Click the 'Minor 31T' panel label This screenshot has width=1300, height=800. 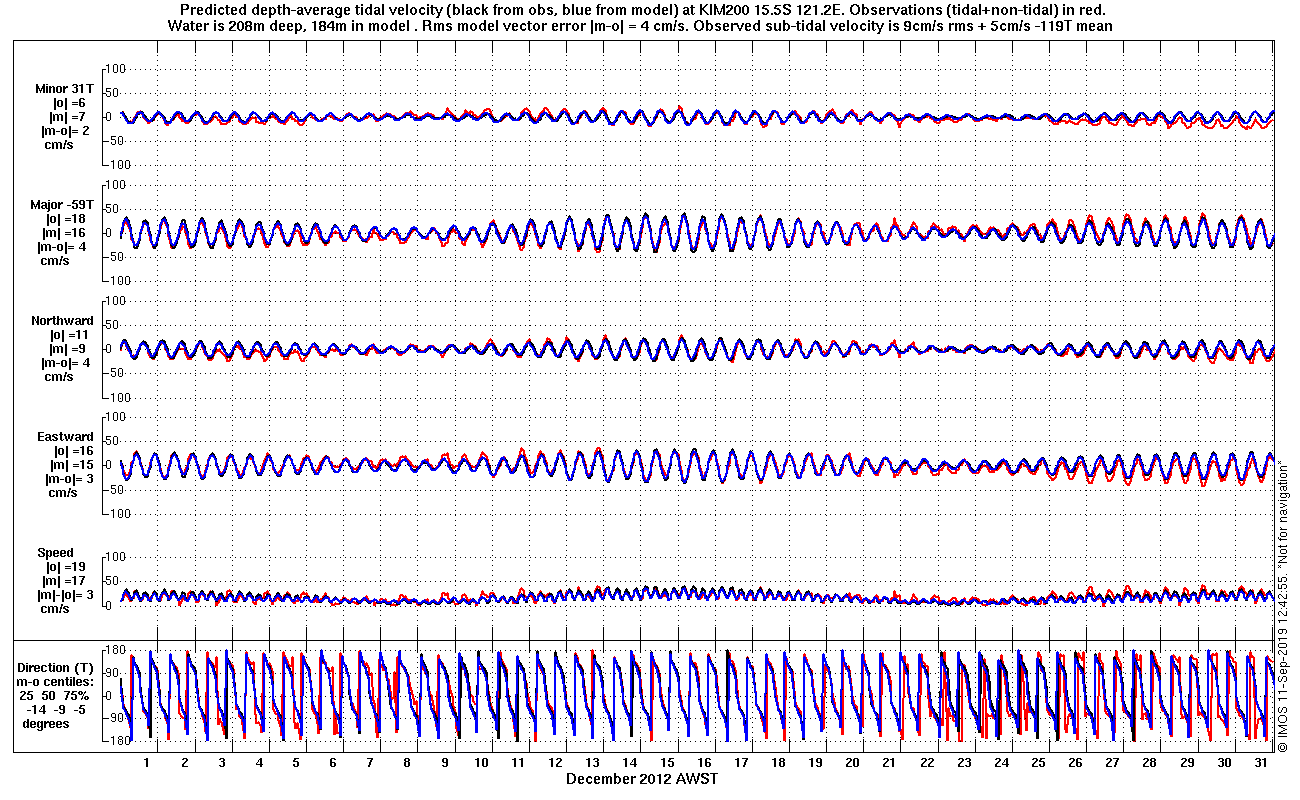point(62,88)
